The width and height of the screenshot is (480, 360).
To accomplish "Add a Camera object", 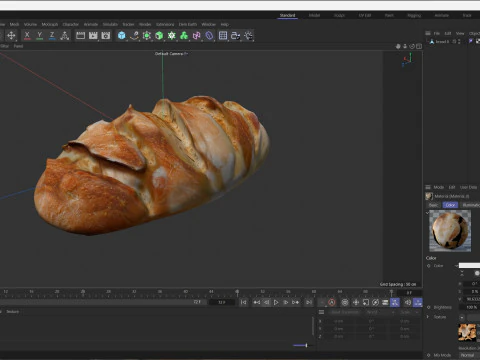I will [236, 35].
